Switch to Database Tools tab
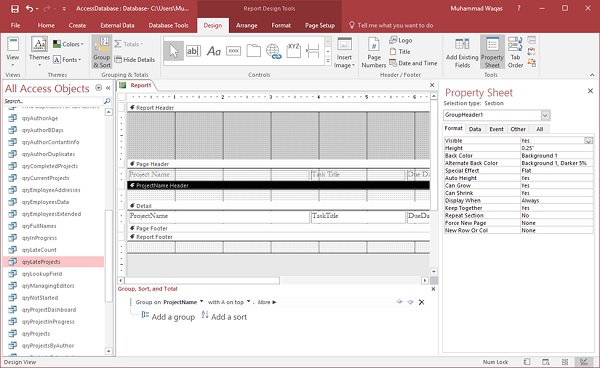The width and height of the screenshot is (600, 368). [x=168, y=25]
